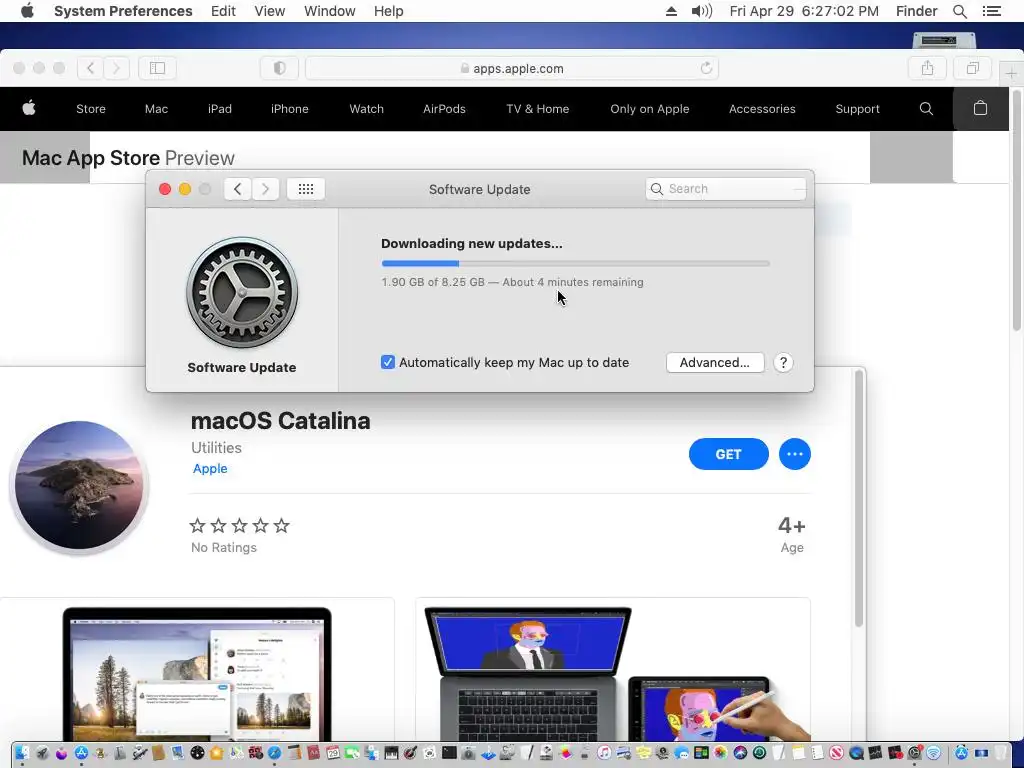Open View menu

click(270, 11)
